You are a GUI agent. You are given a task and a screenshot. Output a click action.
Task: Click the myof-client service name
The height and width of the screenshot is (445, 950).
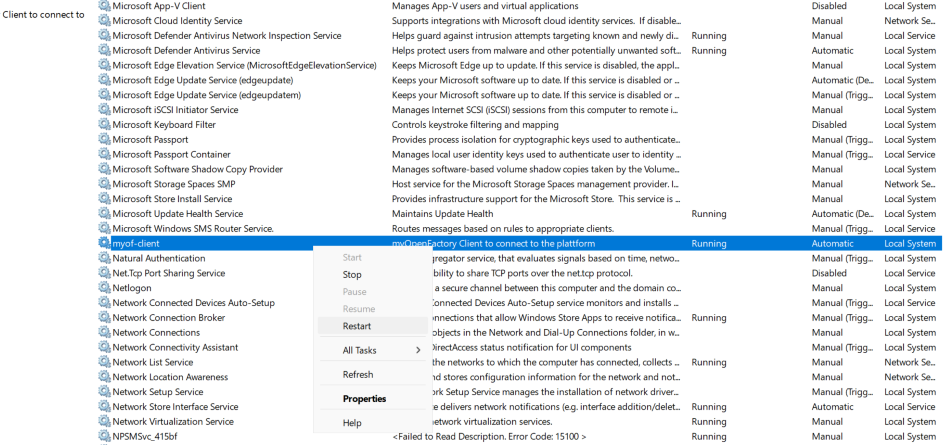tap(136, 244)
